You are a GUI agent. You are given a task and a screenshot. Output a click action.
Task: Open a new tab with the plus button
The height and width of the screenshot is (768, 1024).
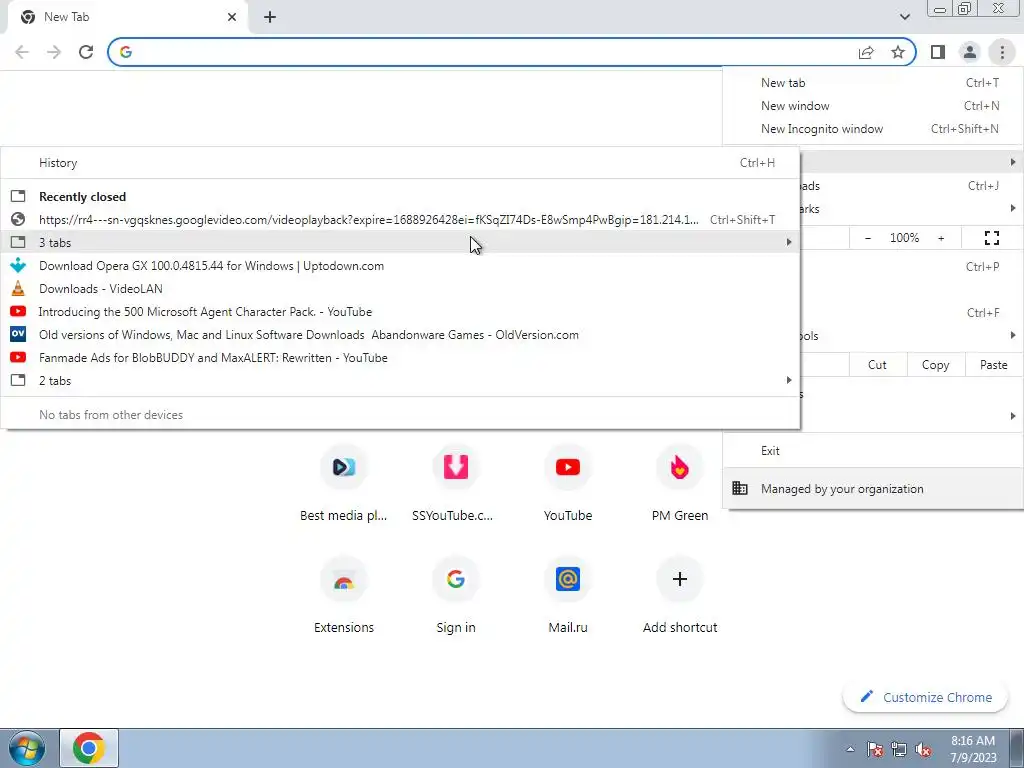click(x=270, y=17)
